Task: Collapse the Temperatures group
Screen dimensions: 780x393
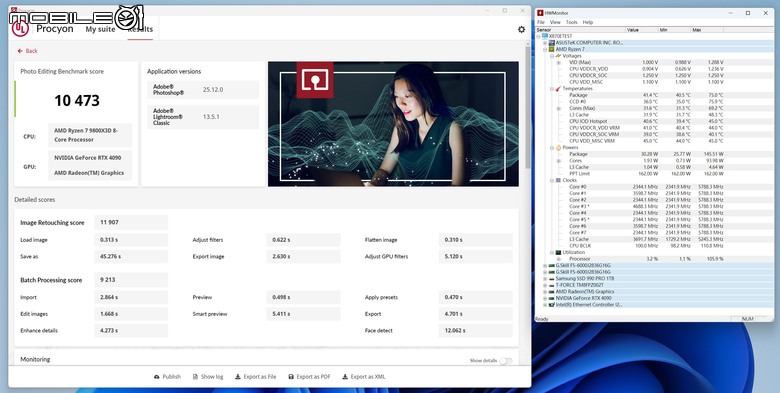Action: click(552, 89)
